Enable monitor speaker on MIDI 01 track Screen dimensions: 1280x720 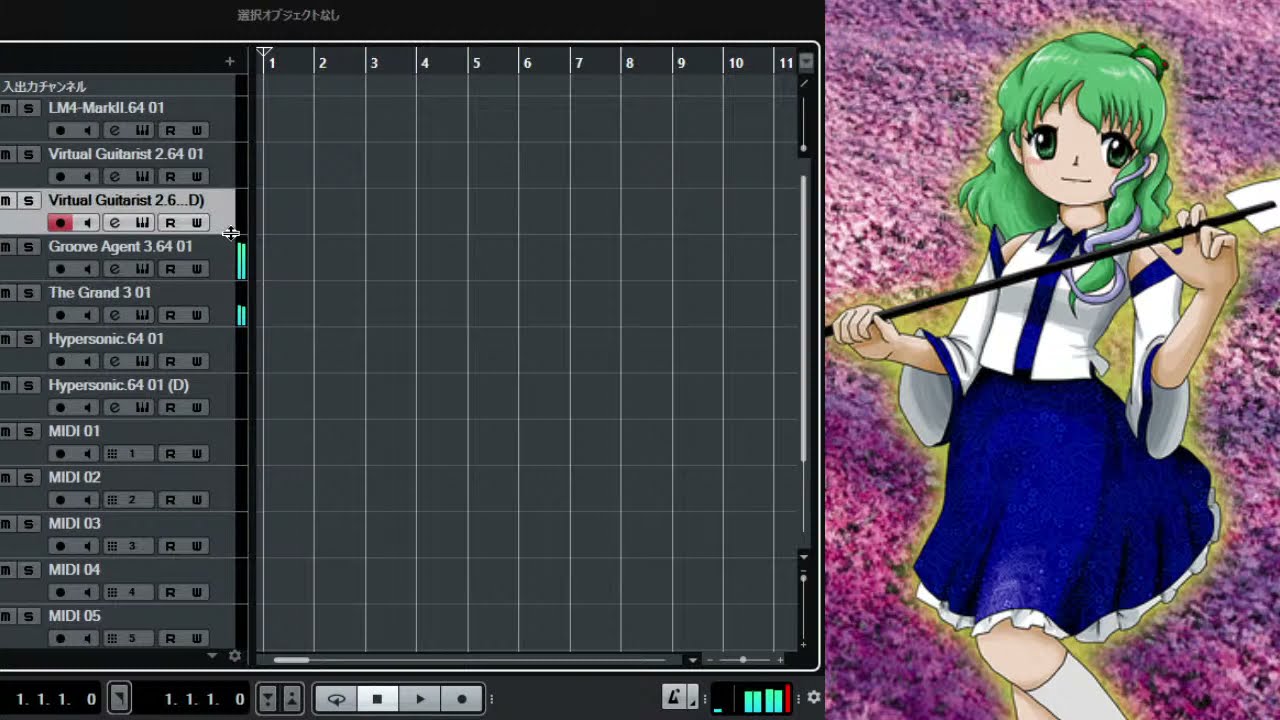tap(87, 454)
